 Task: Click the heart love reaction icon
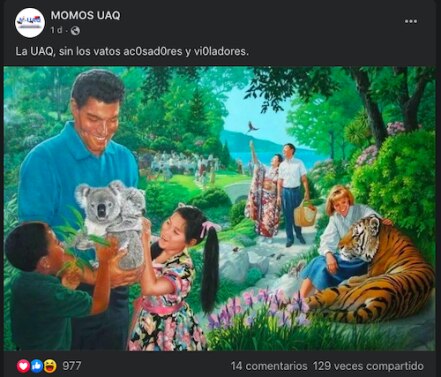pyautogui.click(x=23, y=366)
